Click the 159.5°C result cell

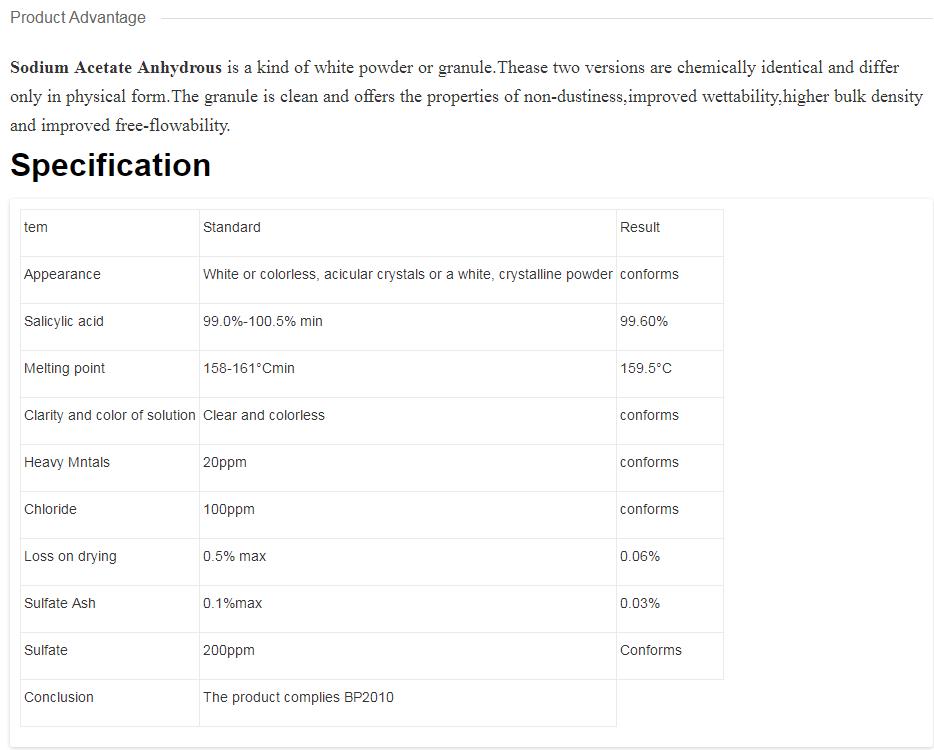(x=646, y=368)
